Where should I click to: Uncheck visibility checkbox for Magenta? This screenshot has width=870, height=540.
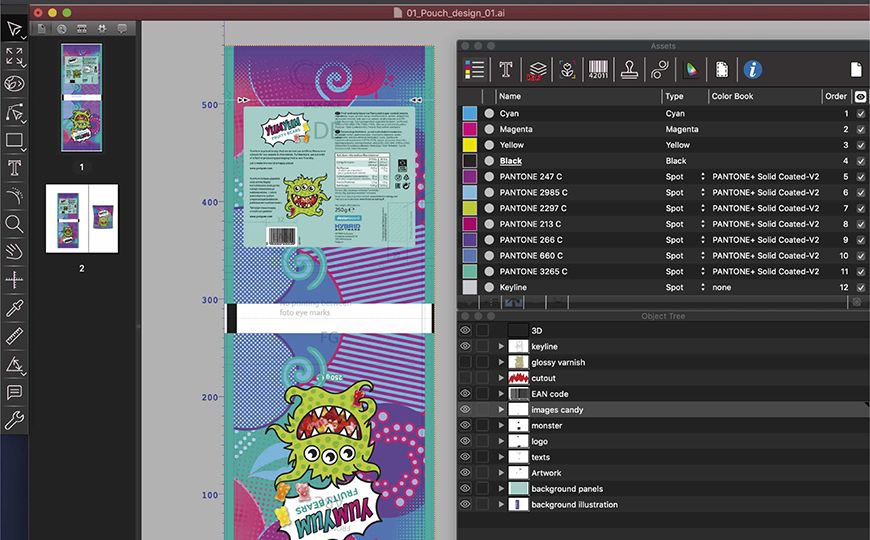(x=860, y=129)
